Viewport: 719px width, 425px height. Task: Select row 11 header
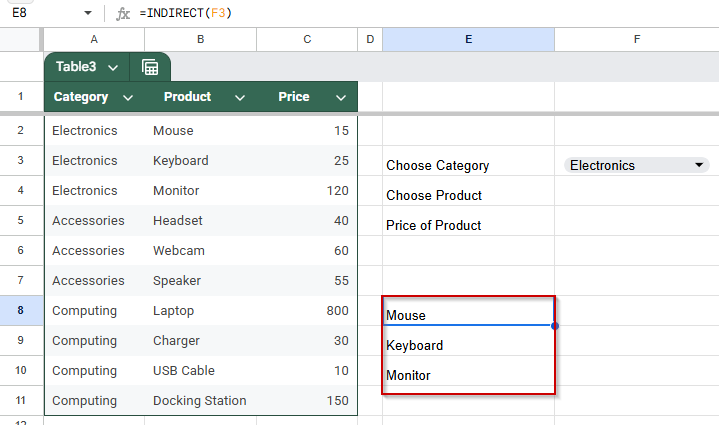(21, 400)
